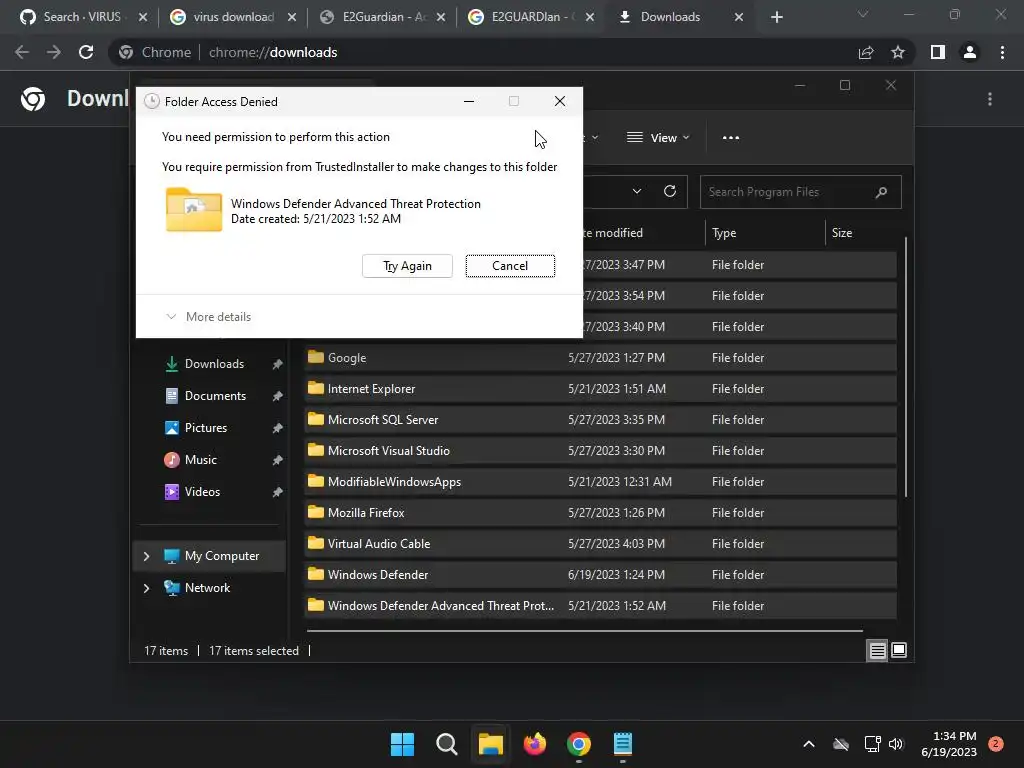Image resolution: width=1024 pixels, height=768 pixels.
Task: Select the Microsoft SQL Server folder
Action: pyautogui.click(x=600, y=420)
